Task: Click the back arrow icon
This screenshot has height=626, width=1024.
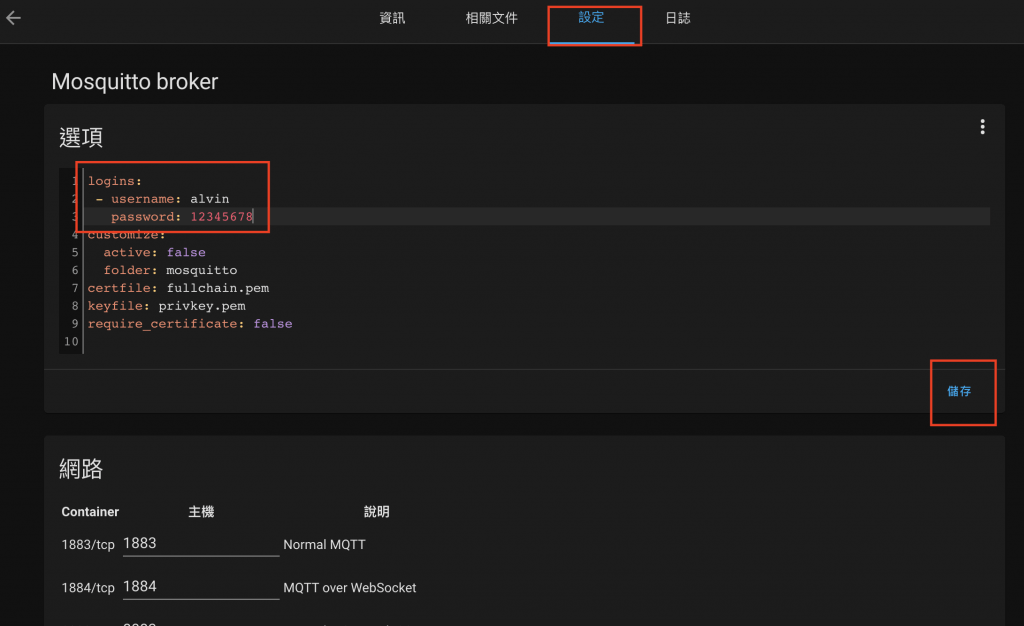Action: click(x=14, y=18)
